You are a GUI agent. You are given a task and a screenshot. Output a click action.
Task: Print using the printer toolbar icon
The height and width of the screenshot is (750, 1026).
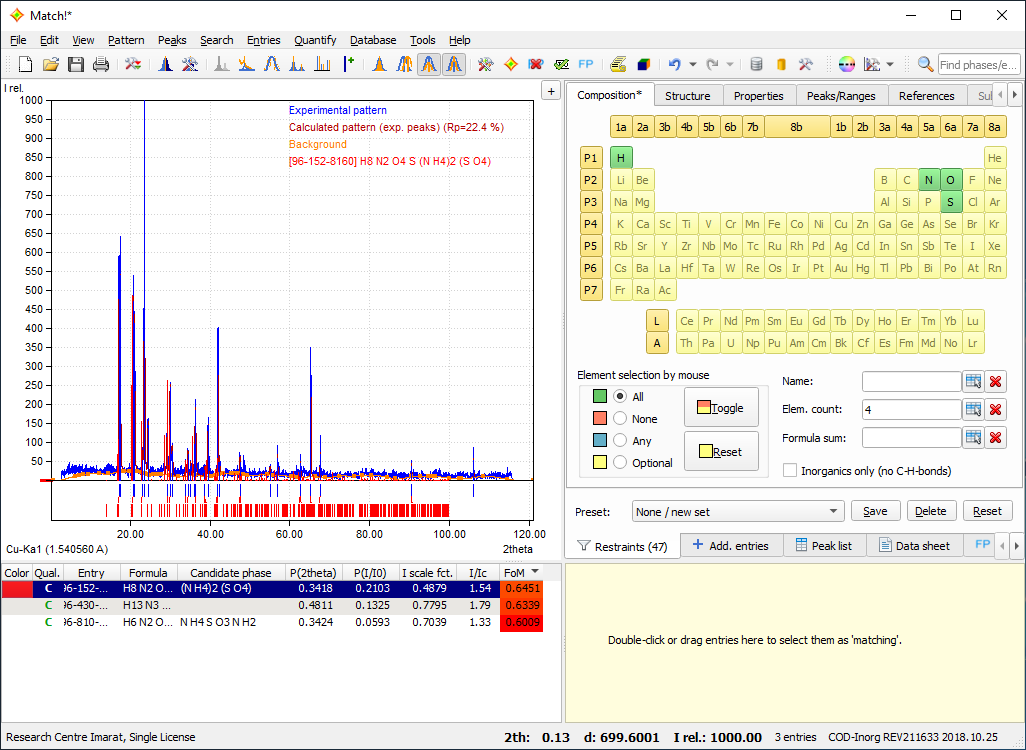(101, 64)
